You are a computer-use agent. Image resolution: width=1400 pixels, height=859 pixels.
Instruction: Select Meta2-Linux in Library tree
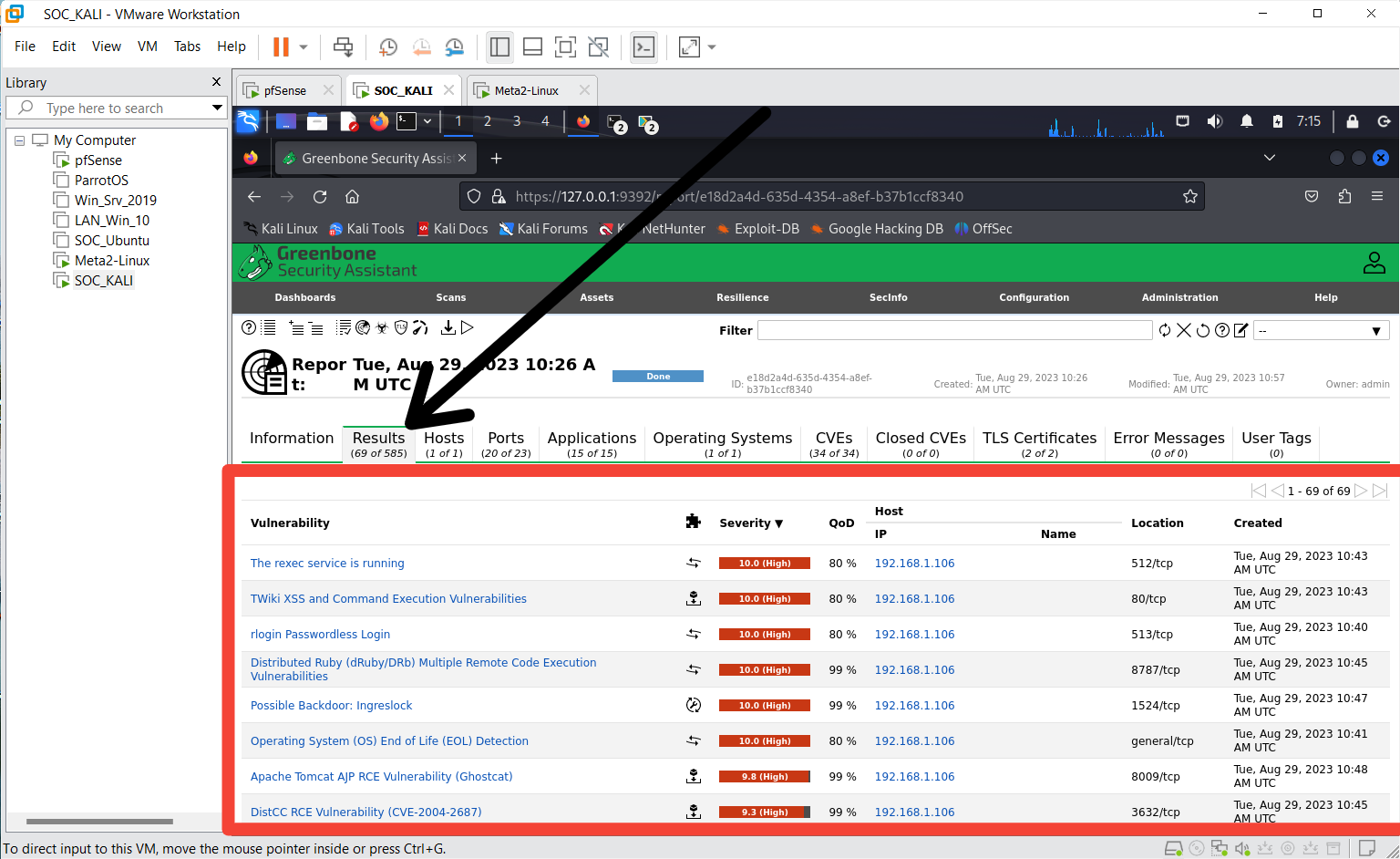tap(112, 261)
